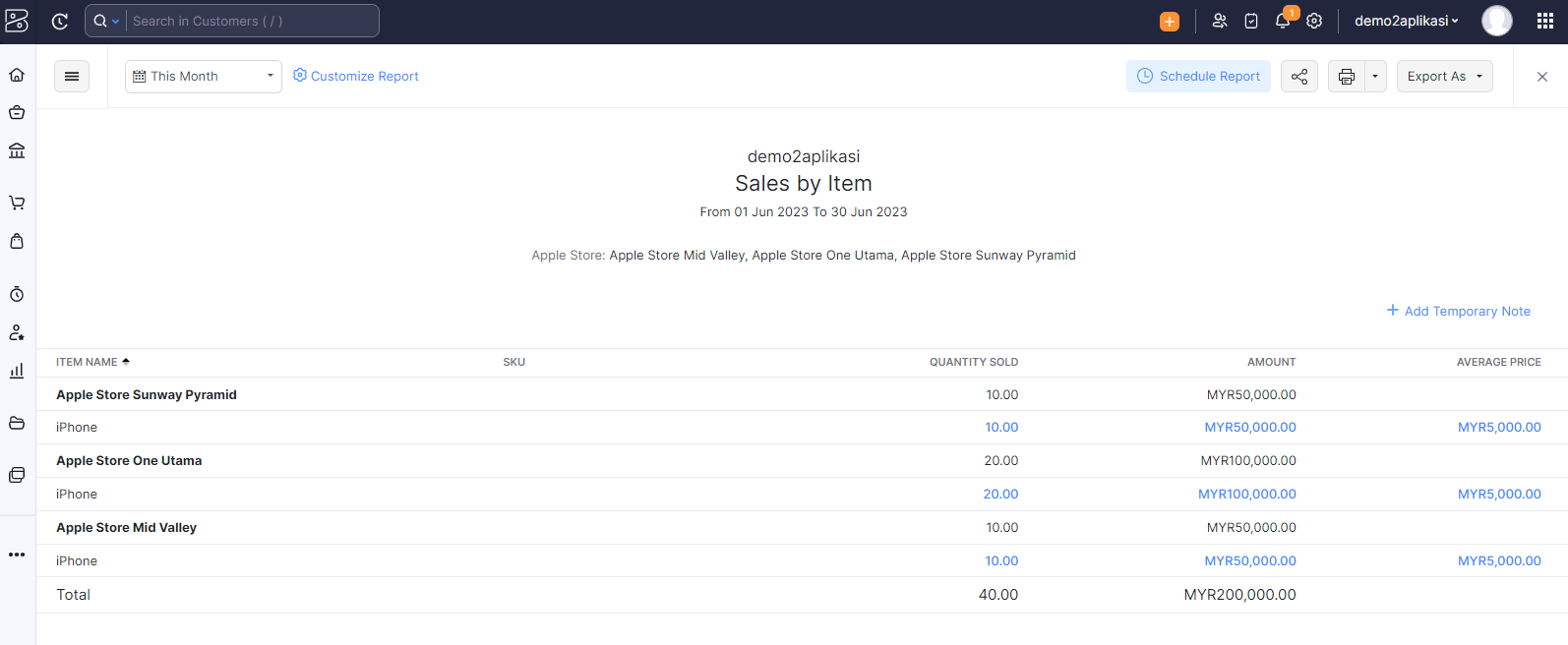1568x645 pixels.
Task: Click Add Temporary Note link
Action: coord(1459,311)
